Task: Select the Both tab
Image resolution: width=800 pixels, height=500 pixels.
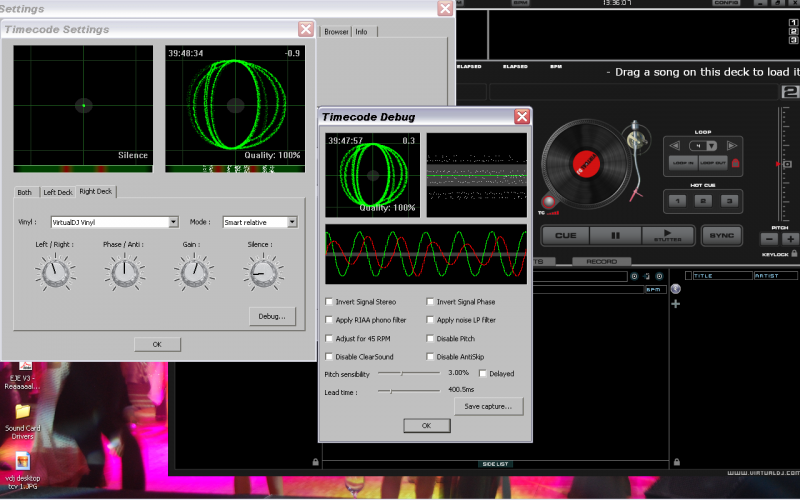Action: (25, 191)
